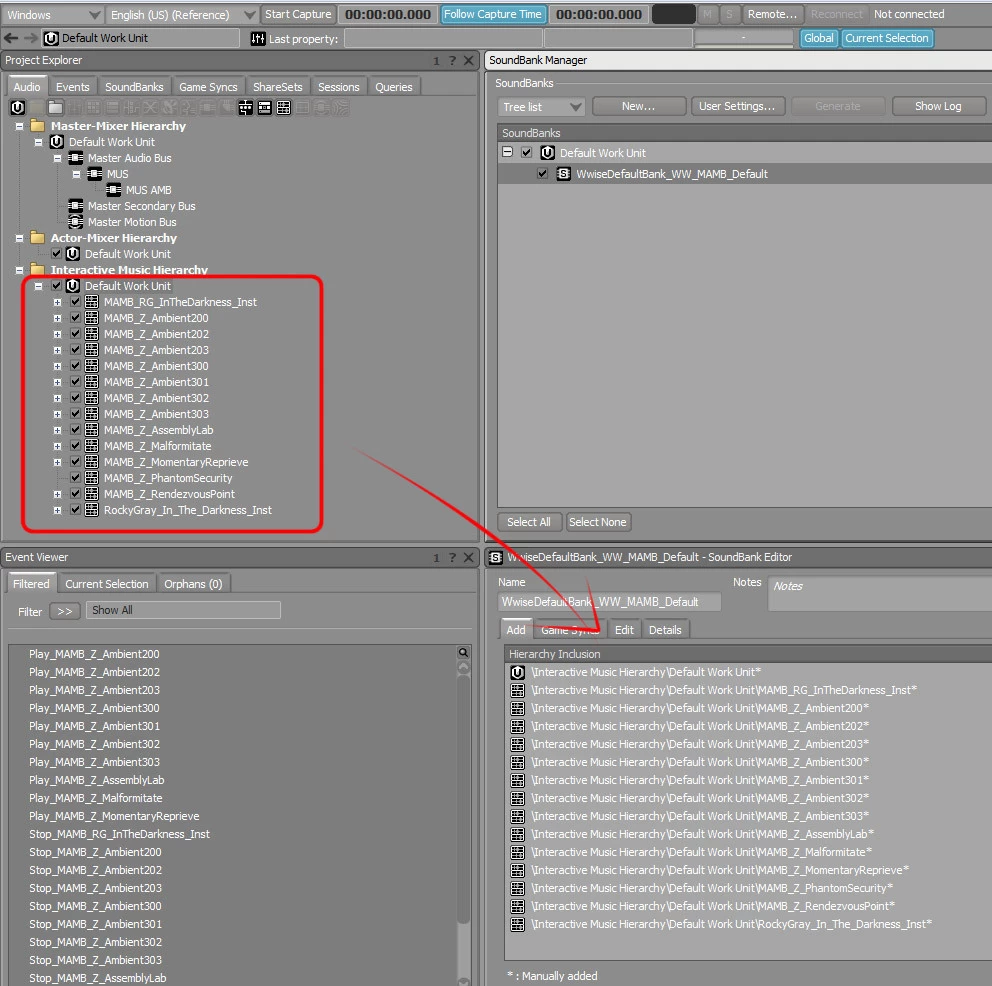Toggle checkbox for MAMB_Z_Ambient200
The image size is (992, 986).
point(75,318)
